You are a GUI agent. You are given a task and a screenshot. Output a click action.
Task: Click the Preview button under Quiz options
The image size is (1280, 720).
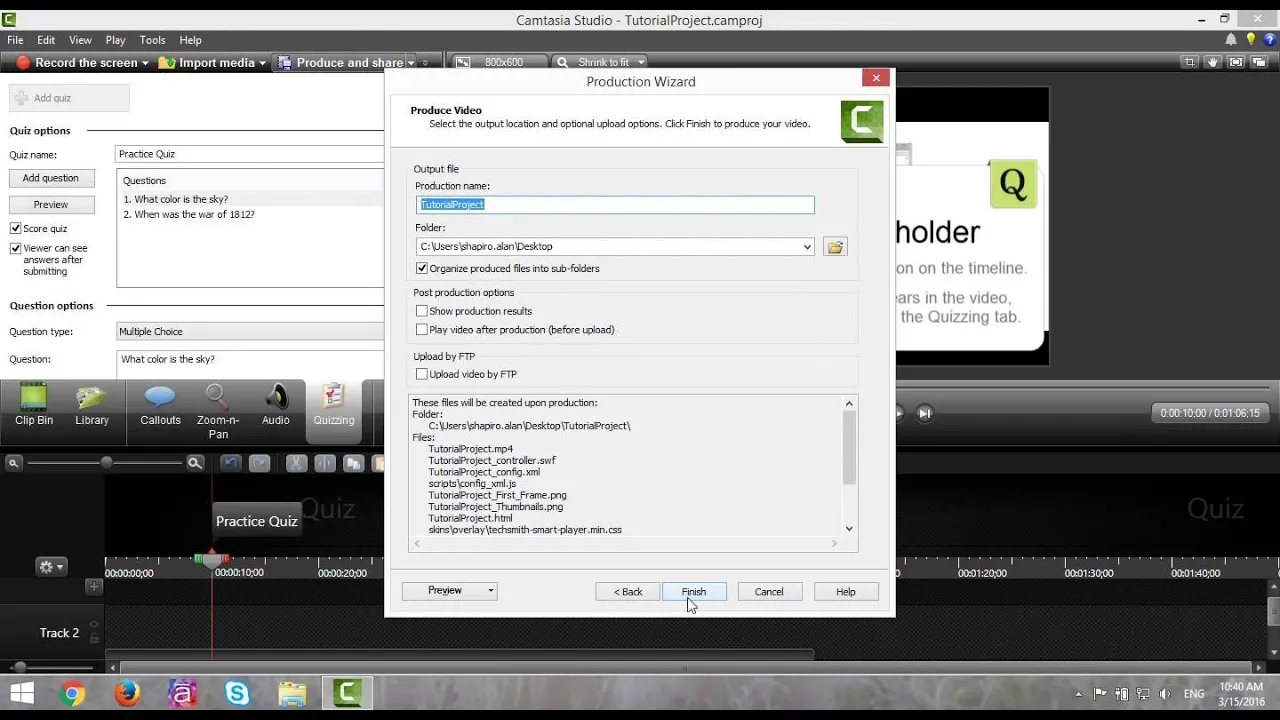coord(51,205)
